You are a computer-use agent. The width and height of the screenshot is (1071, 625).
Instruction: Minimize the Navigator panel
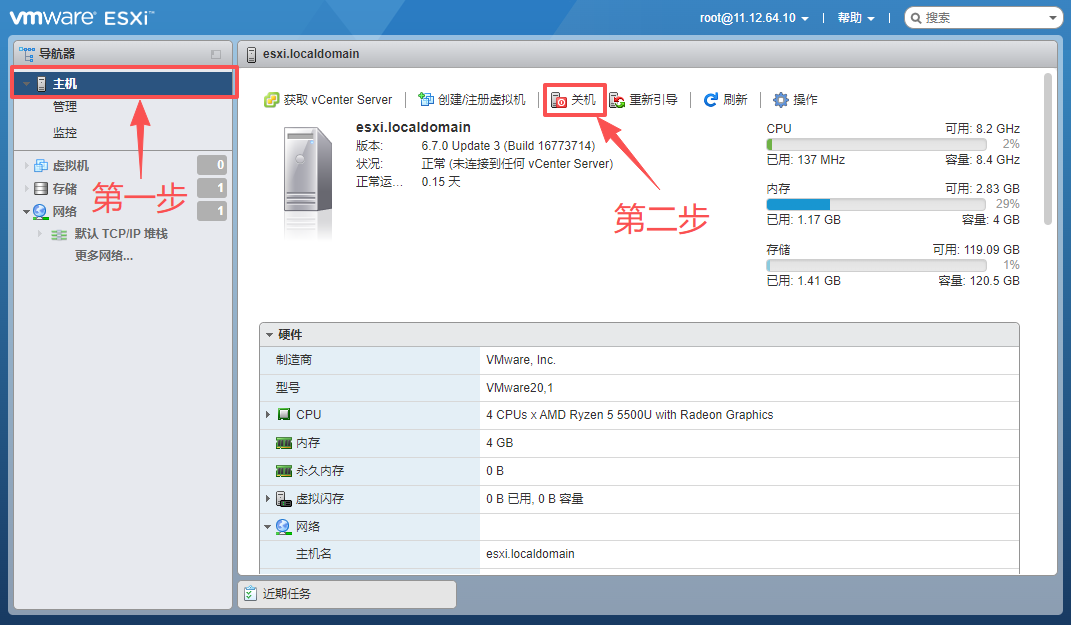[216, 54]
